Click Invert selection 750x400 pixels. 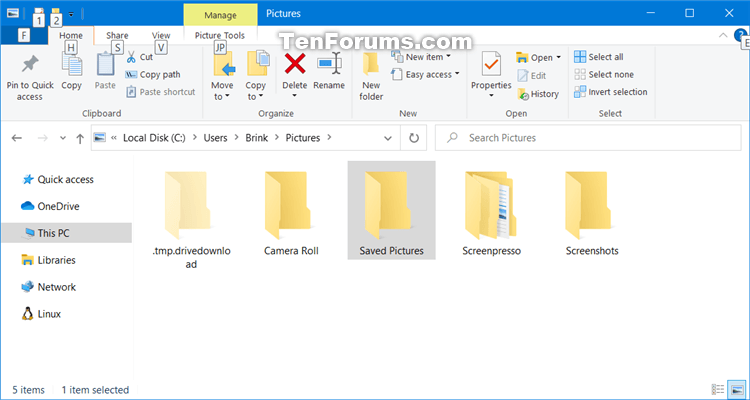pos(610,92)
